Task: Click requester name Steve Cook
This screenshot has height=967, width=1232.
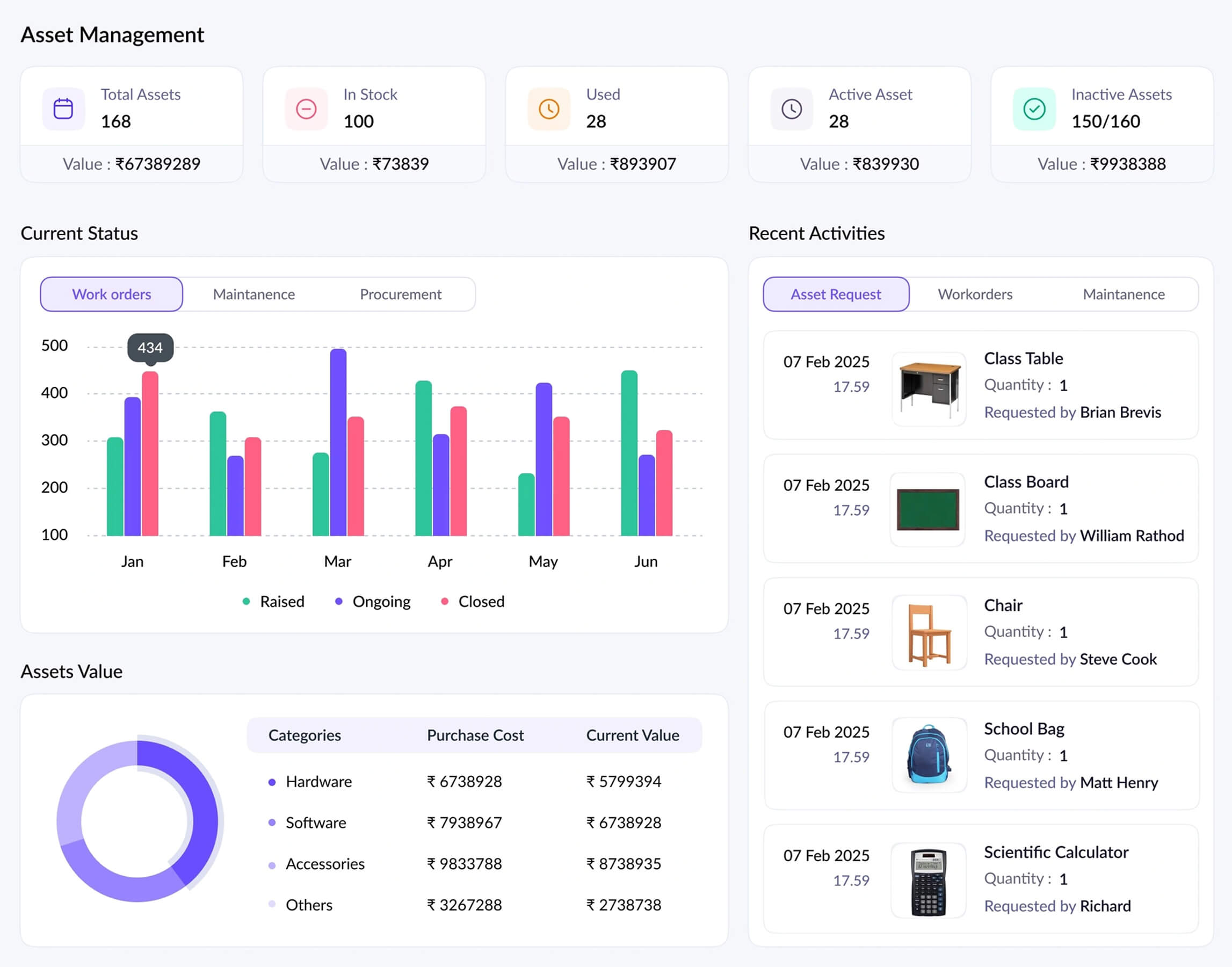Action: point(1118,659)
